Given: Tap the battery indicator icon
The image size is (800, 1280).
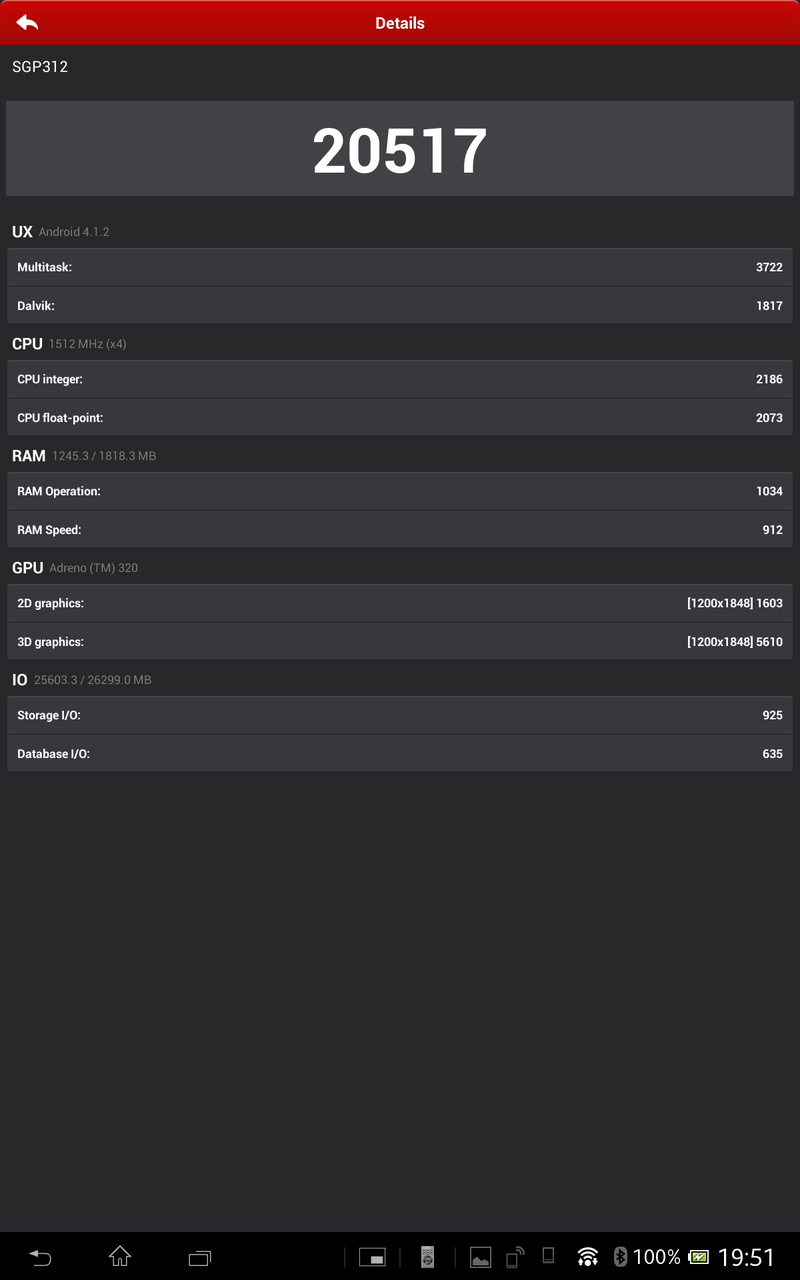Looking at the screenshot, I should coord(698,1257).
